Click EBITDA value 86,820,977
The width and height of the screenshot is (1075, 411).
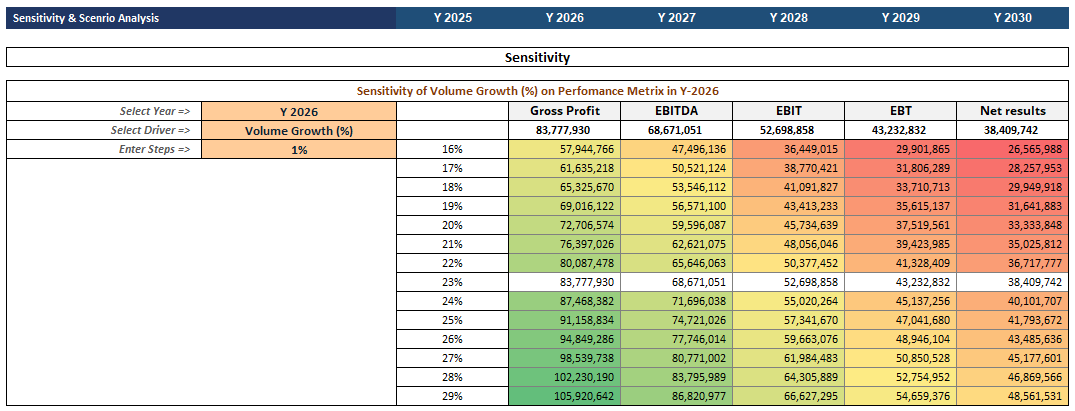677,396
